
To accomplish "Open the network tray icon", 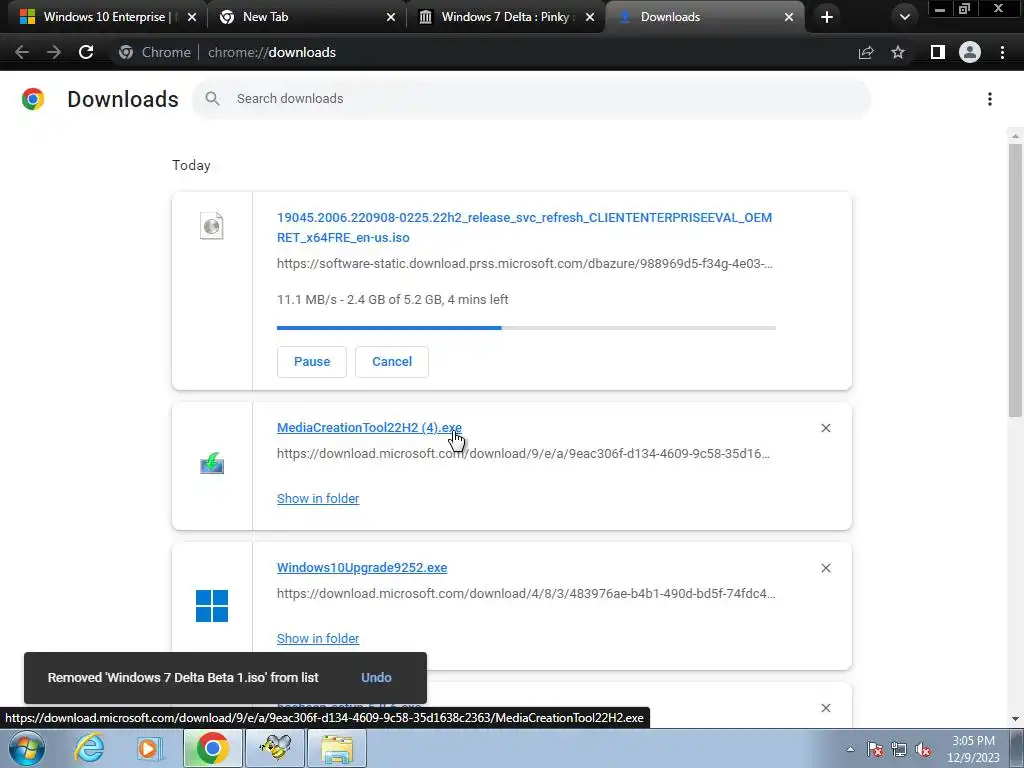I will (899, 749).
